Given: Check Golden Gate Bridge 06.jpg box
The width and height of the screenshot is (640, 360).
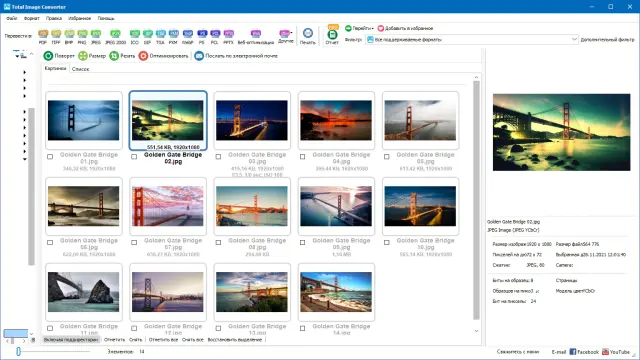Looking at the screenshot, I should [x=50, y=242].
